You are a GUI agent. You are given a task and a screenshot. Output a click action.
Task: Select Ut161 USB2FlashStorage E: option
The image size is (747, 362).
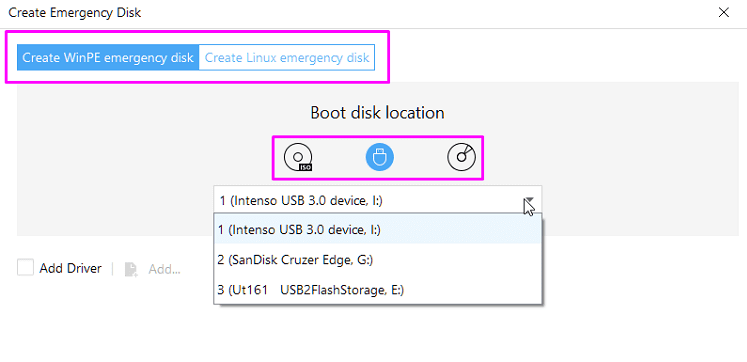pos(377,290)
